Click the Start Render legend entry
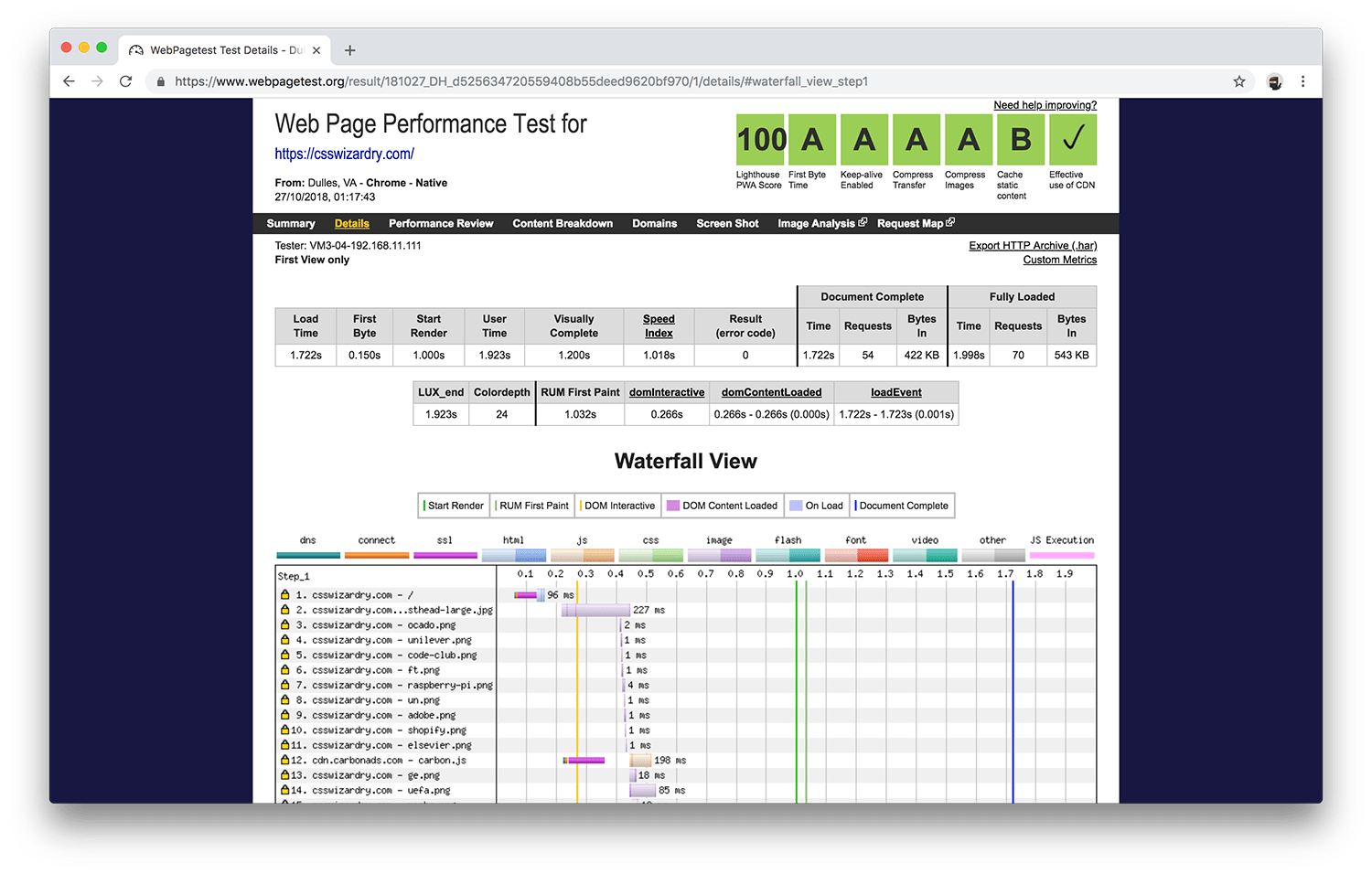The width and height of the screenshot is (1372, 874). [454, 506]
